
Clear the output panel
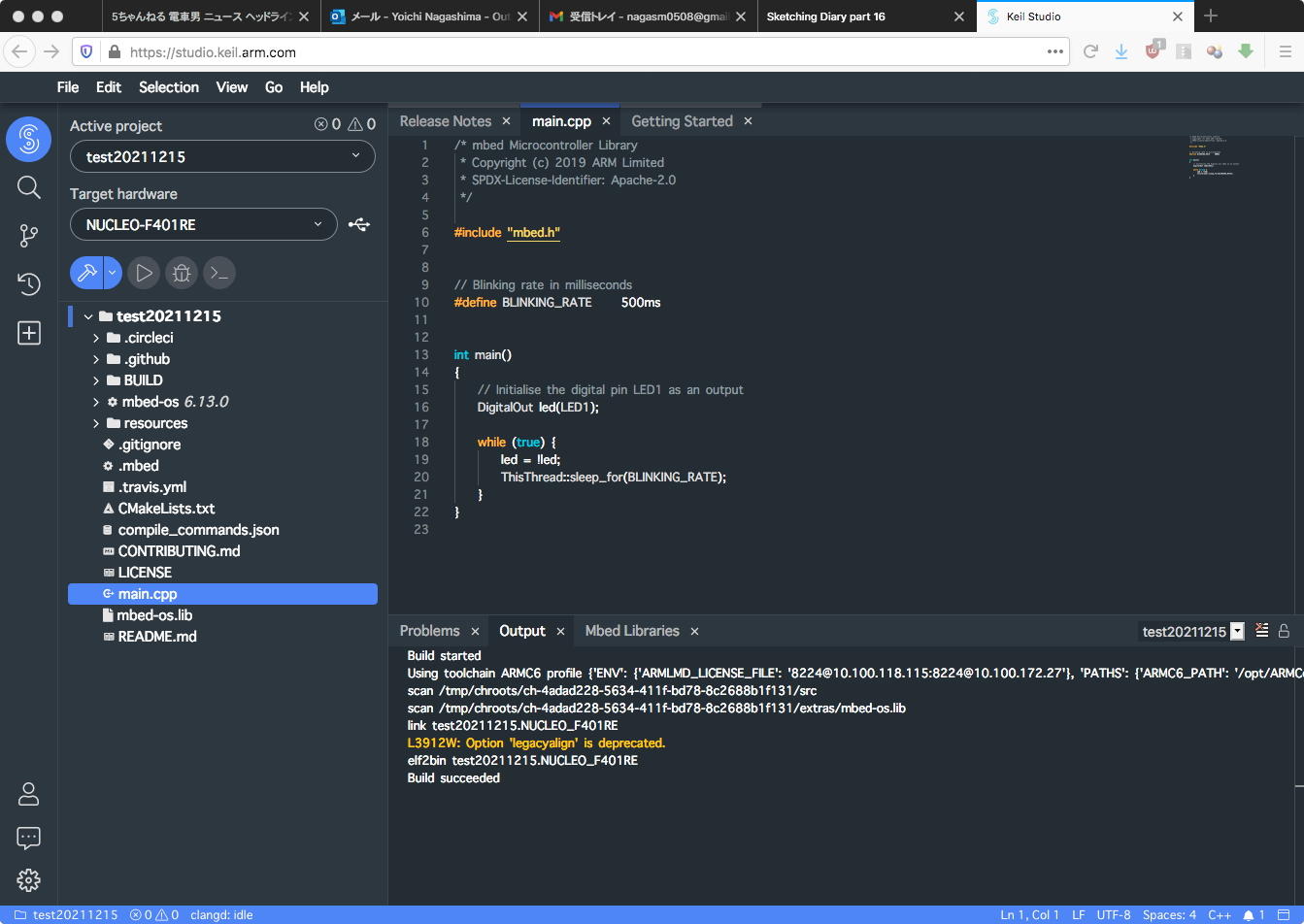point(1262,631)
